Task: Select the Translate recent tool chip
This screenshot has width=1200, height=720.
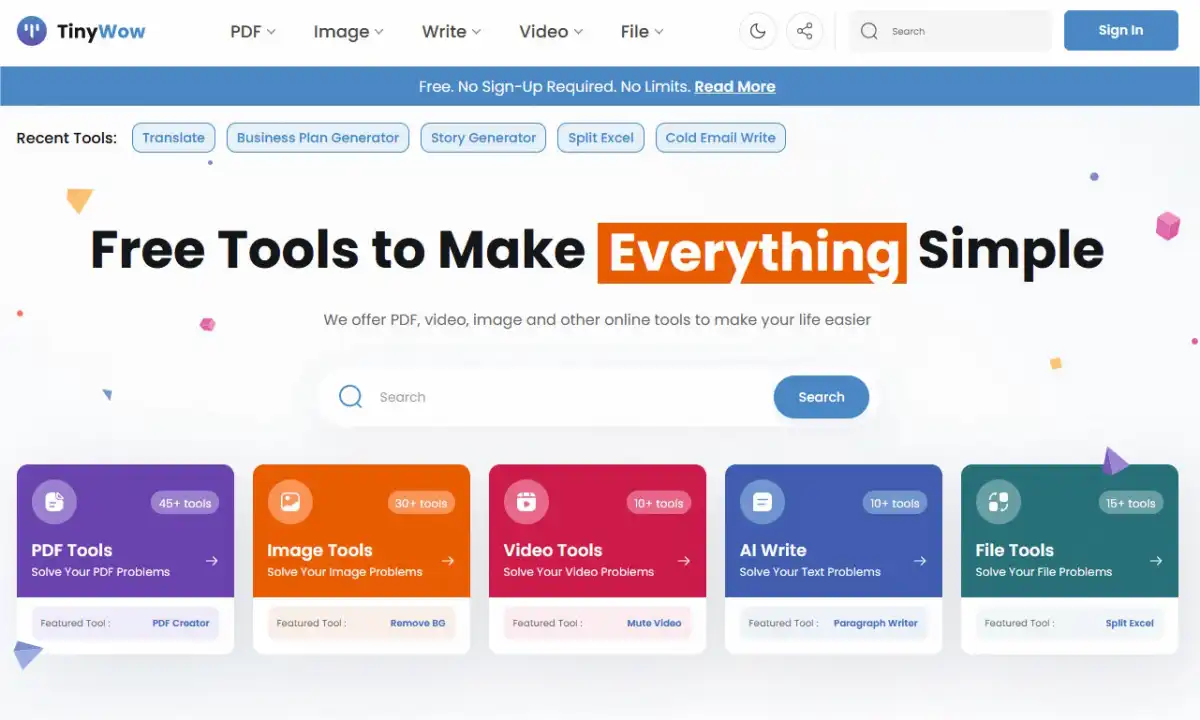Action: click(x=173, y=138)
